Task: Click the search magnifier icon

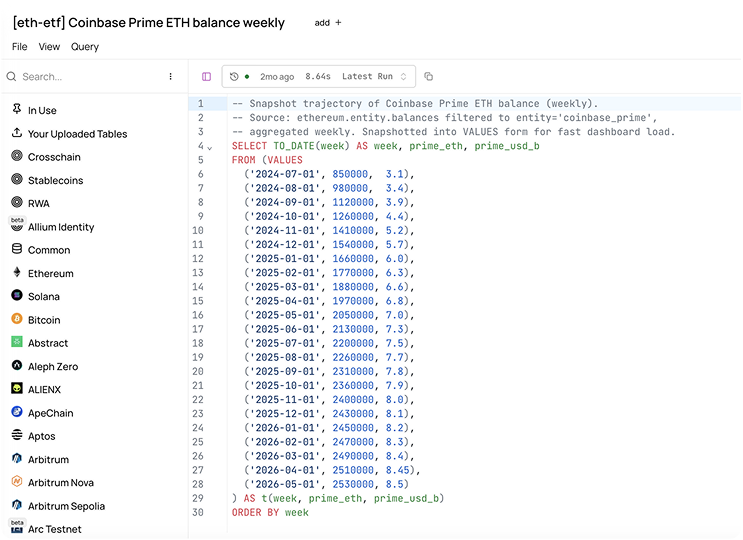Action: [x=11, y=76]
